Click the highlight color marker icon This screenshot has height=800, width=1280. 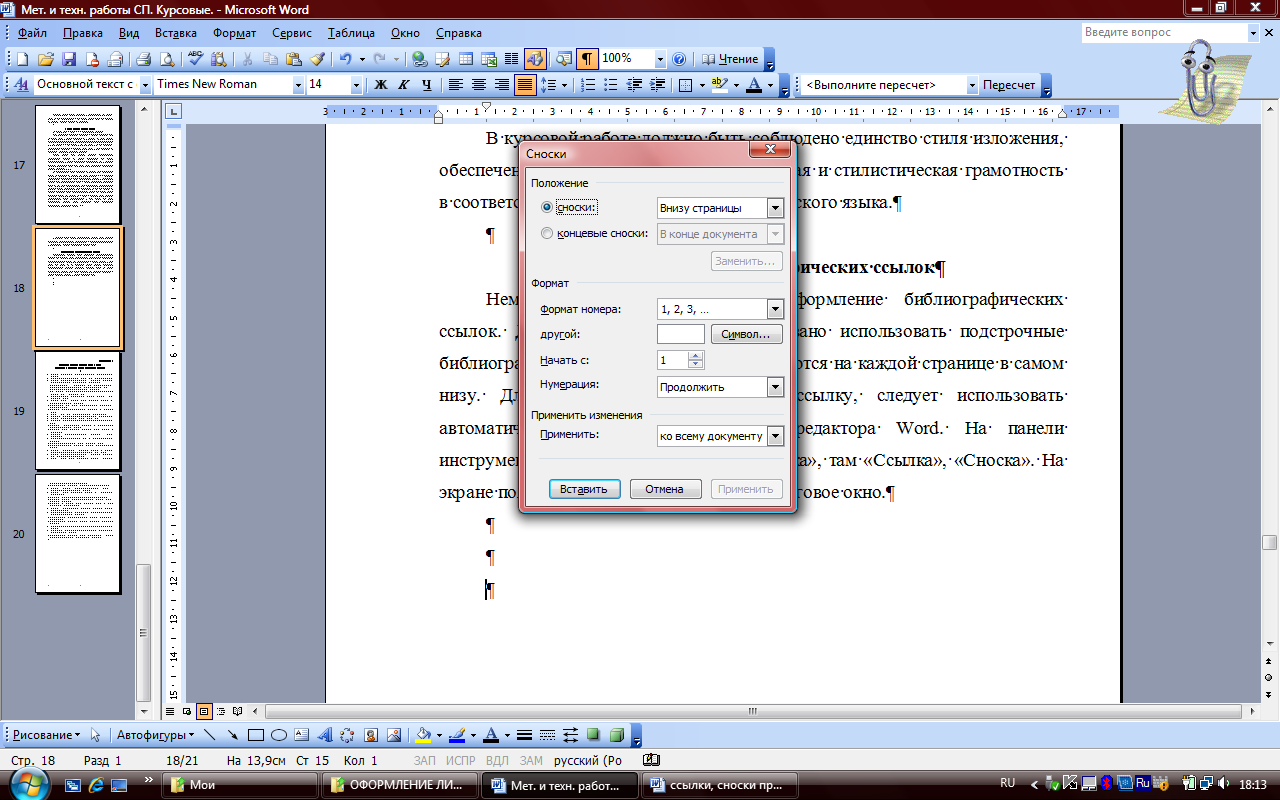point(719,85)
